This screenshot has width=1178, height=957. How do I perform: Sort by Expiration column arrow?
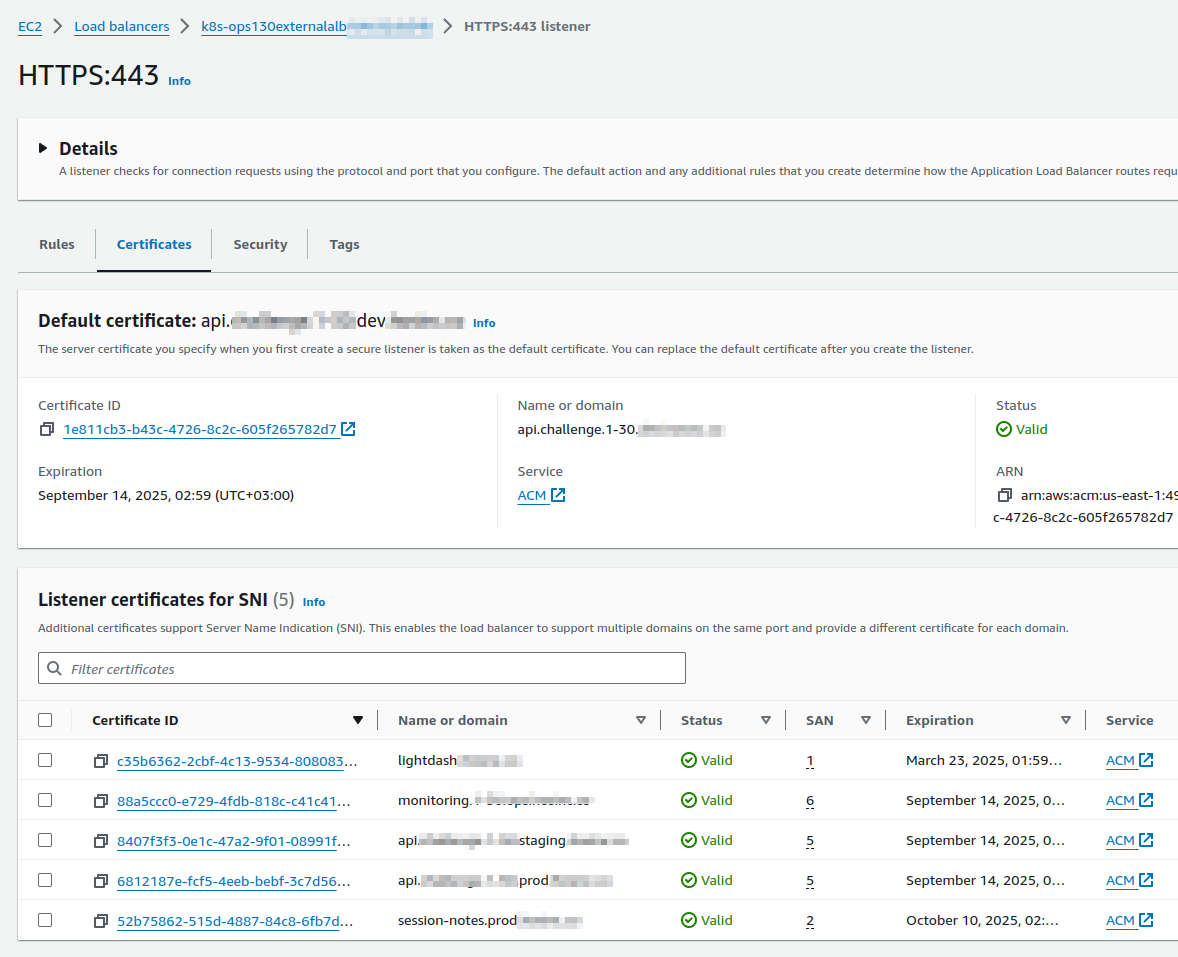pyautogui.click(x=1065, y=720)
